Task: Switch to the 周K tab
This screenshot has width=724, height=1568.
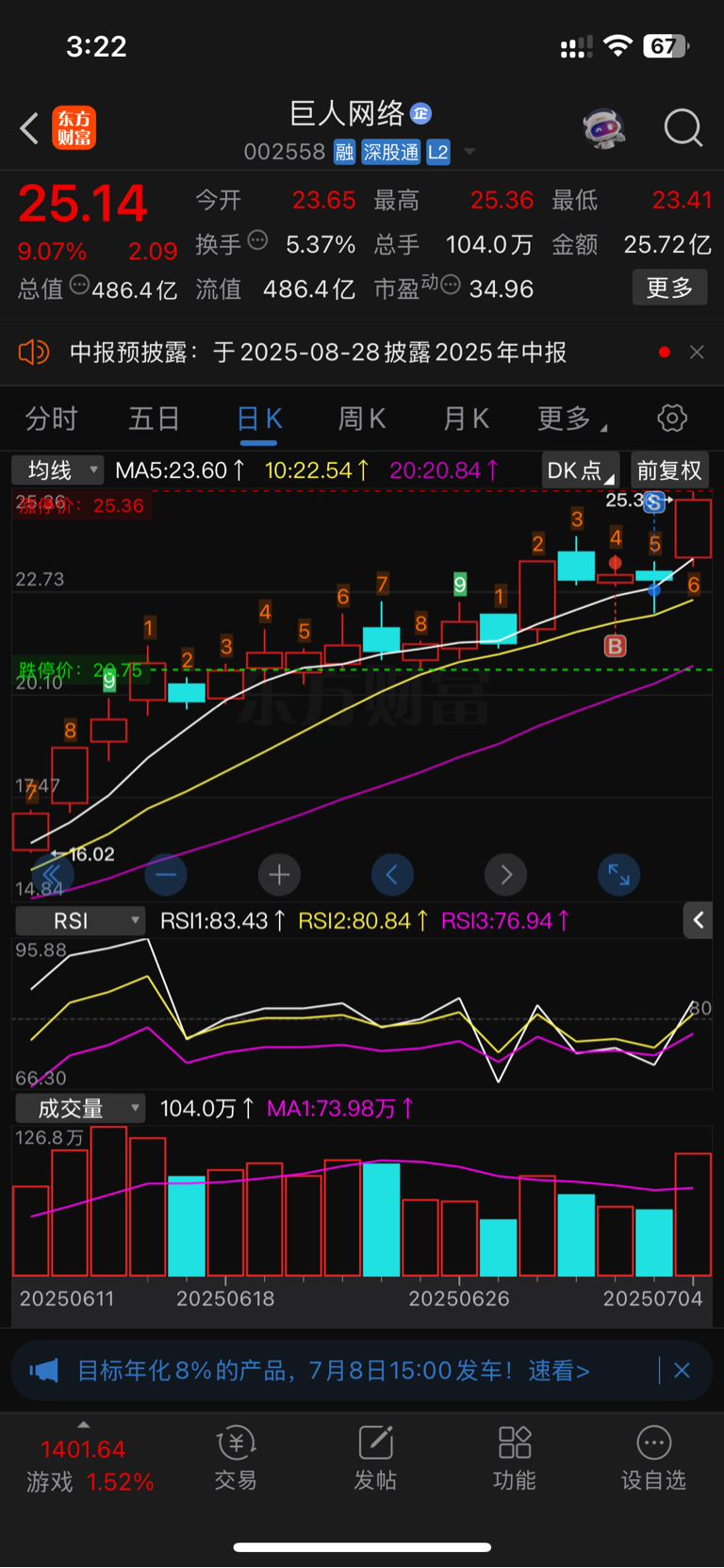Action: coord(362,419)
